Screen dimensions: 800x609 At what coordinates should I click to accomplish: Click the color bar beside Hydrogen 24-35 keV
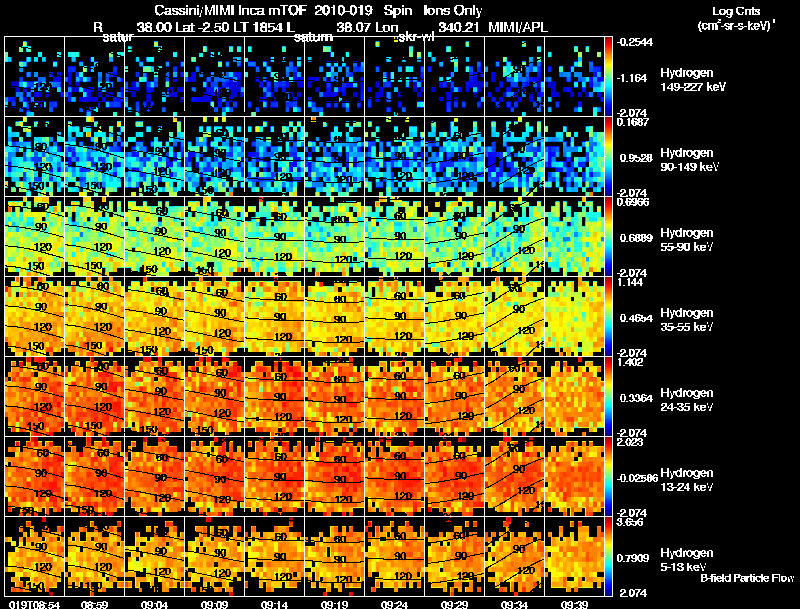click(x=608, y=396)
